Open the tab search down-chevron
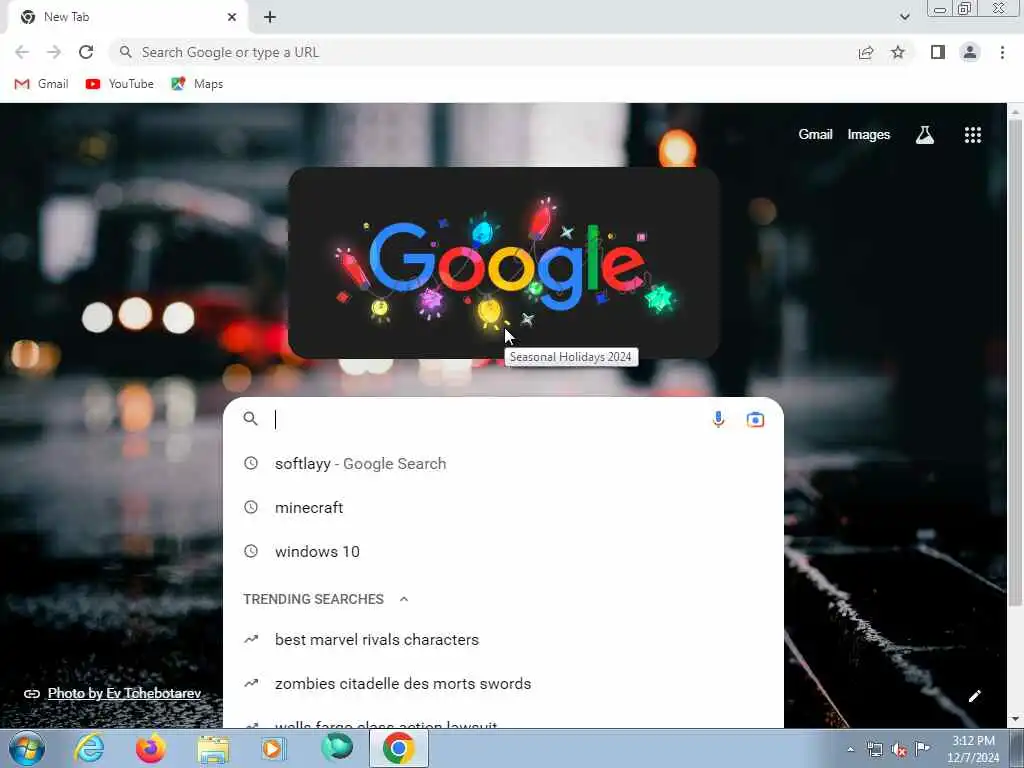 [904, 17]
